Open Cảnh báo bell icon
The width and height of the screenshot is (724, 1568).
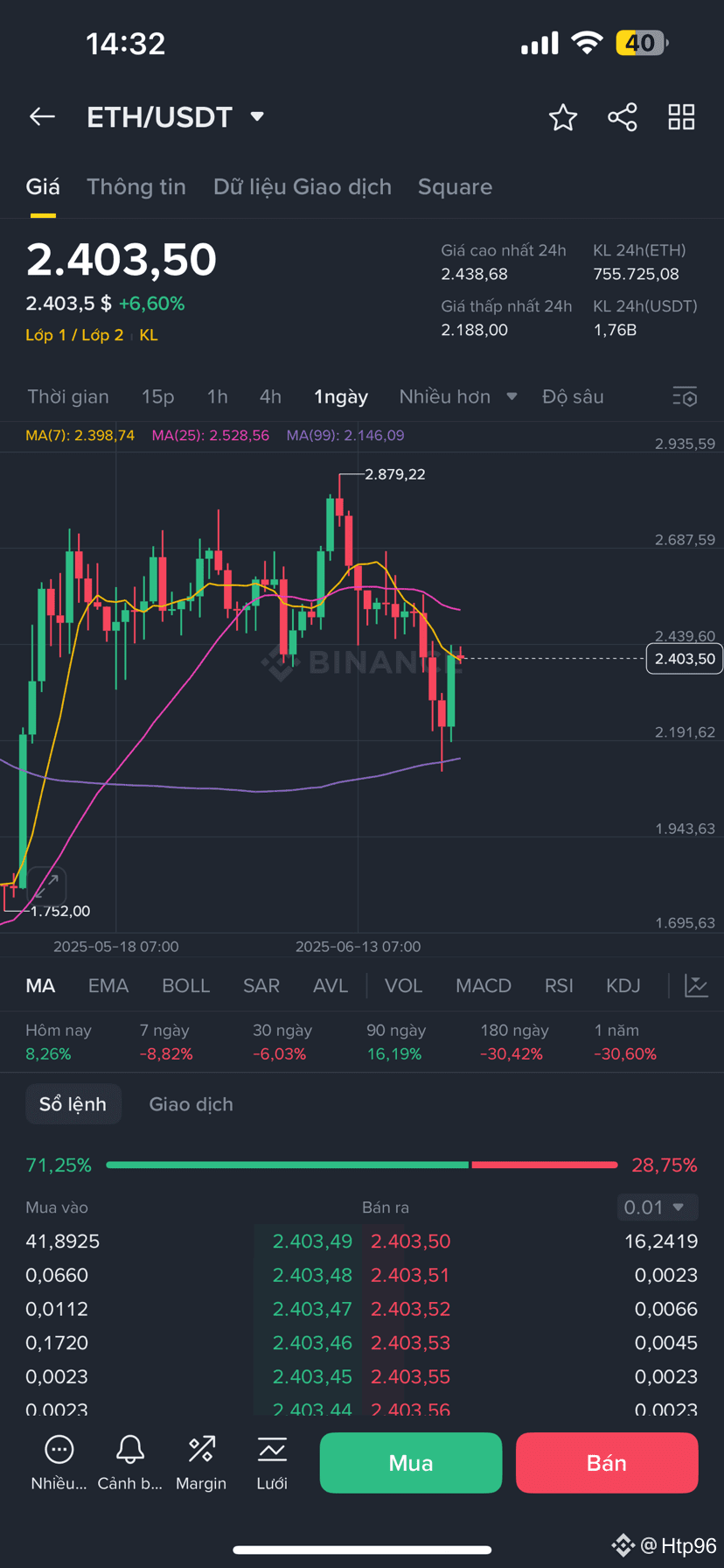tap(130, 1449)
